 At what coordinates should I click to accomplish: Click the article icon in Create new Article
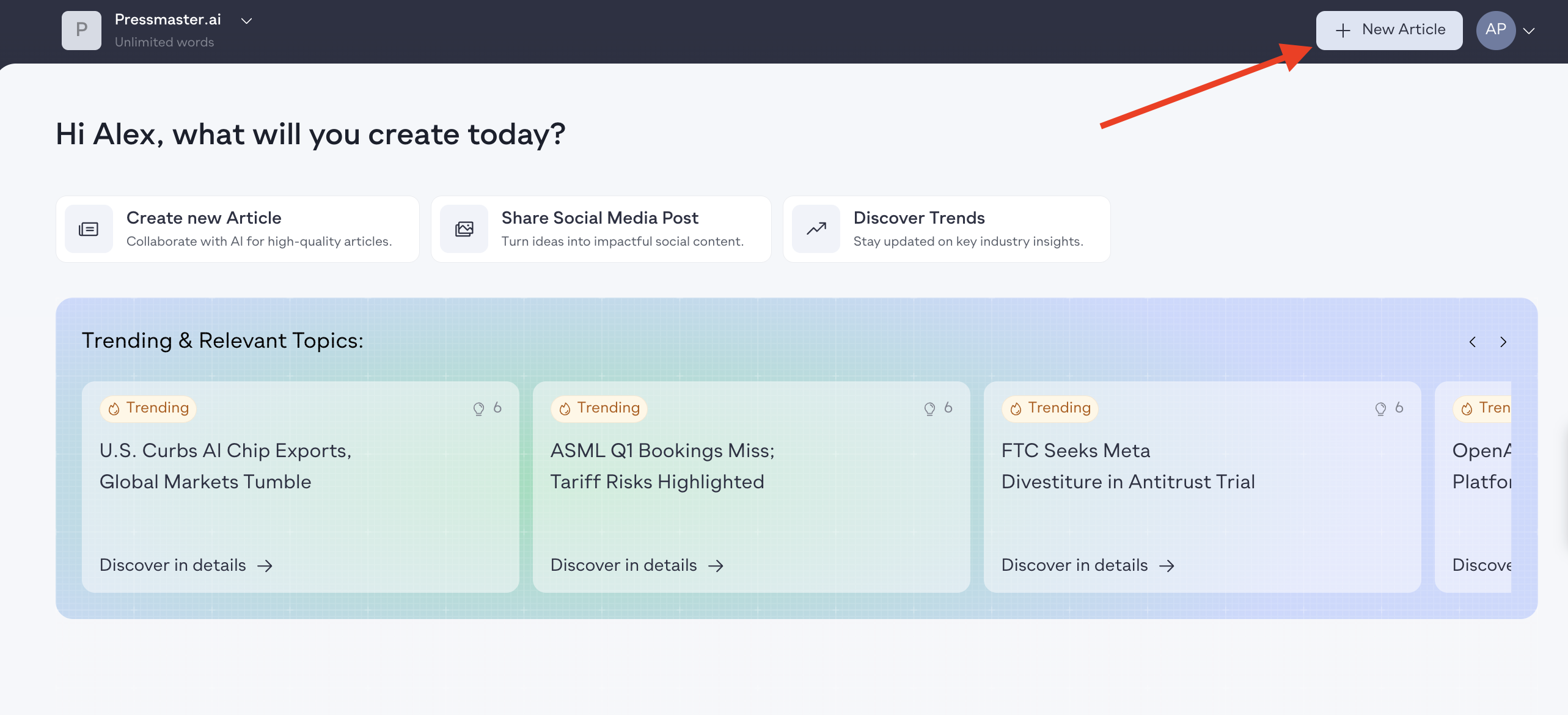[x=89, y=229]
